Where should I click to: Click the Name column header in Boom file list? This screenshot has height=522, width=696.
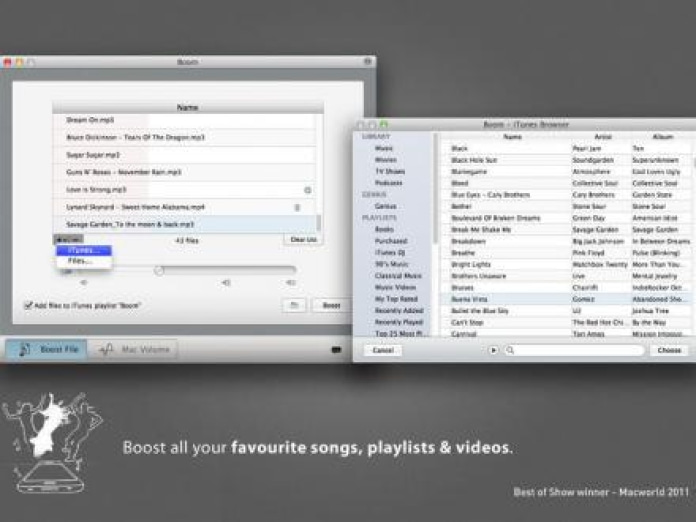(x=188, y=107)
